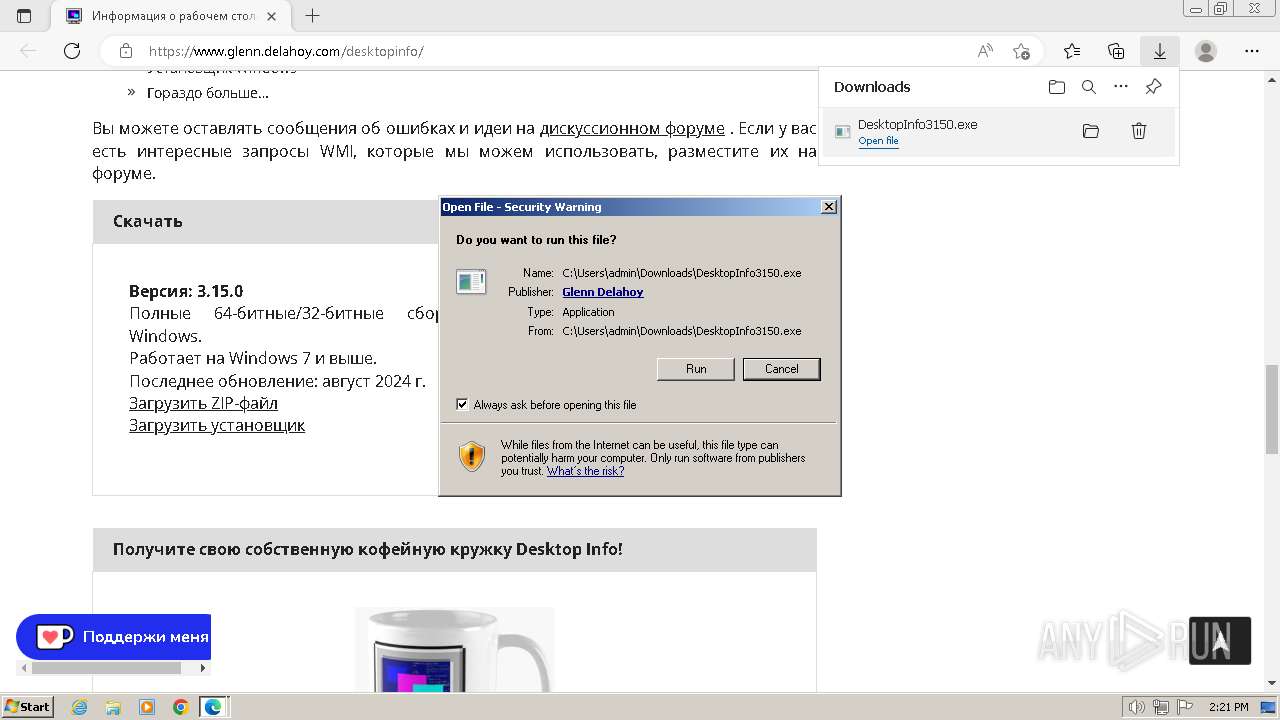
Task: Click the Open file link
Action: coord(878,141)
